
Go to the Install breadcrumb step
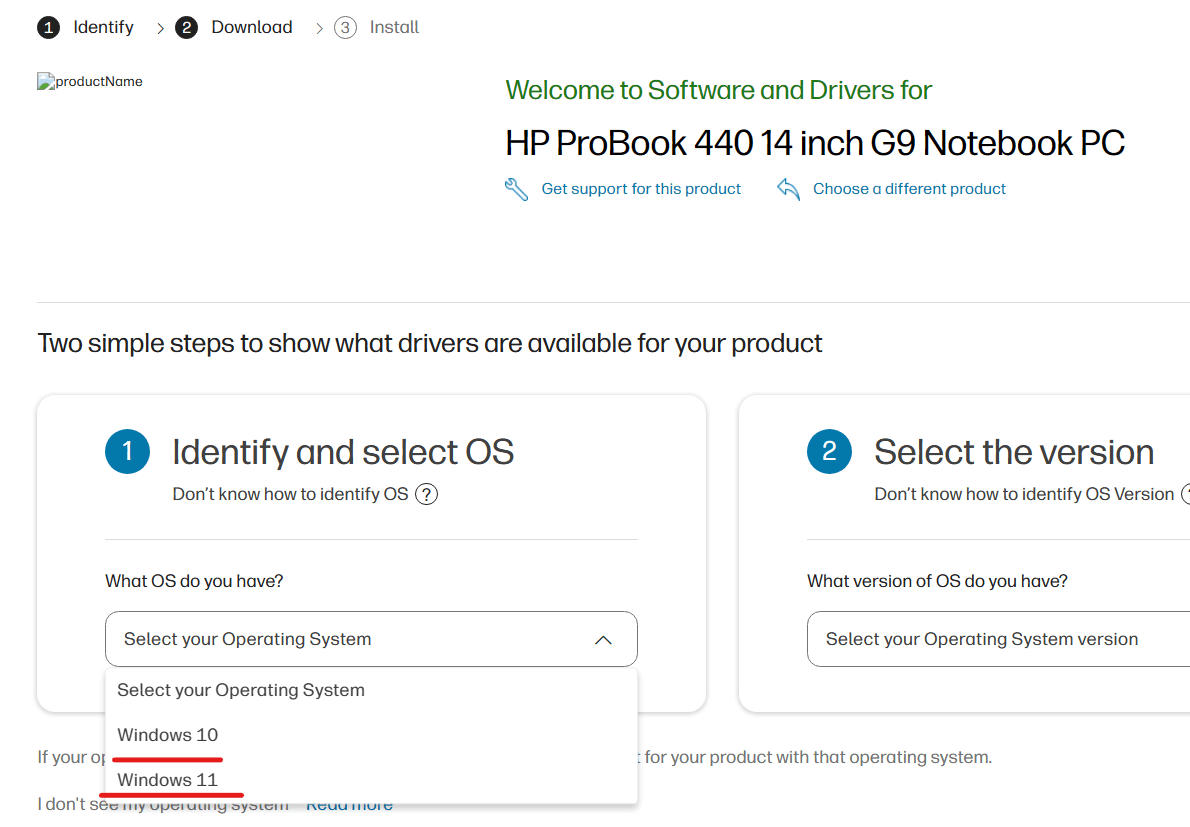(394, 27)
